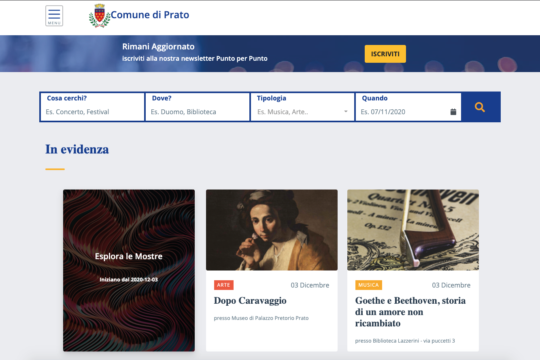
Task: Open the Dopo Caravaggio event title
Action: point(250,301)
